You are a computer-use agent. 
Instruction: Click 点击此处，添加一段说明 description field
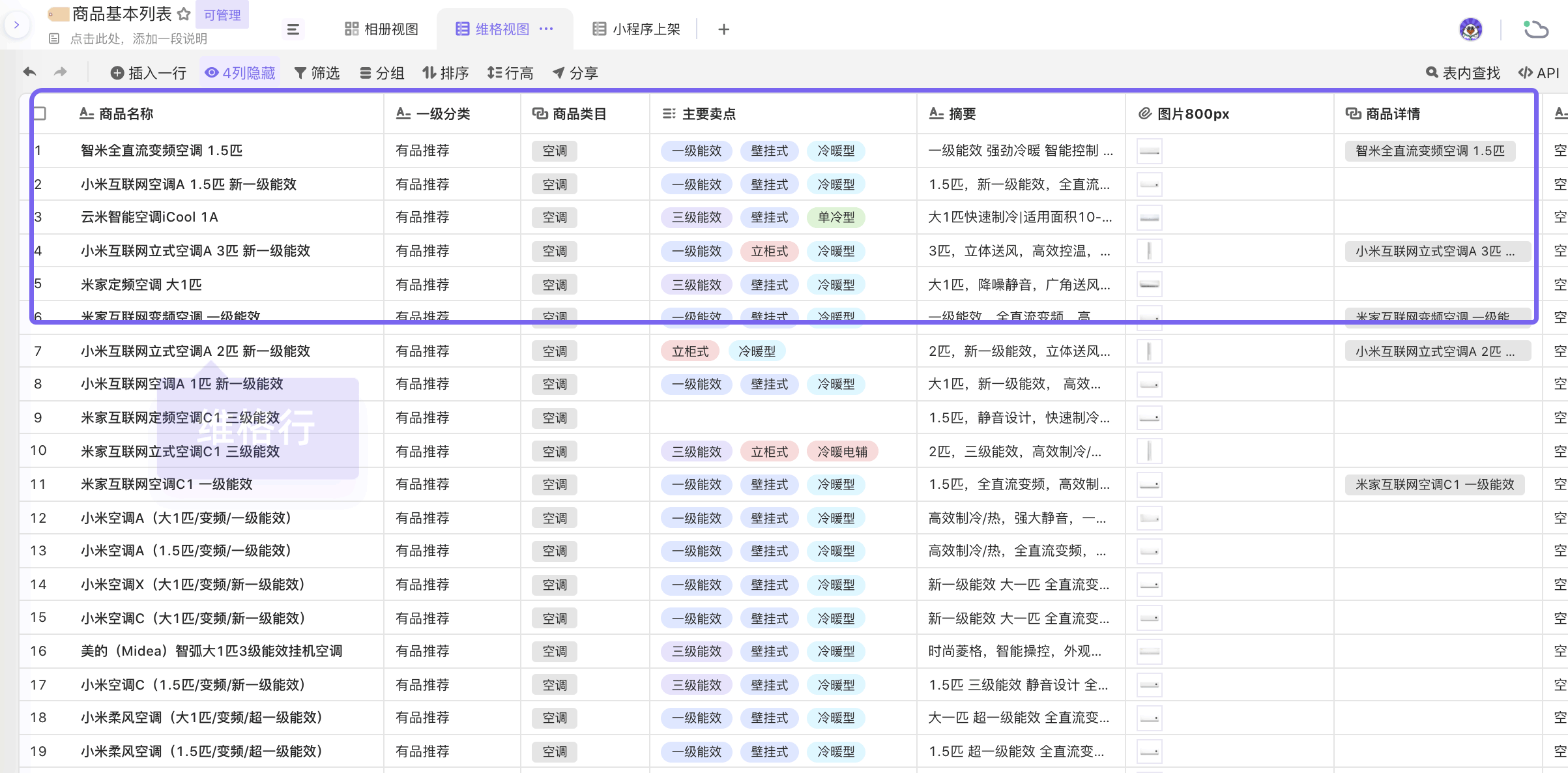coord(138,39)
